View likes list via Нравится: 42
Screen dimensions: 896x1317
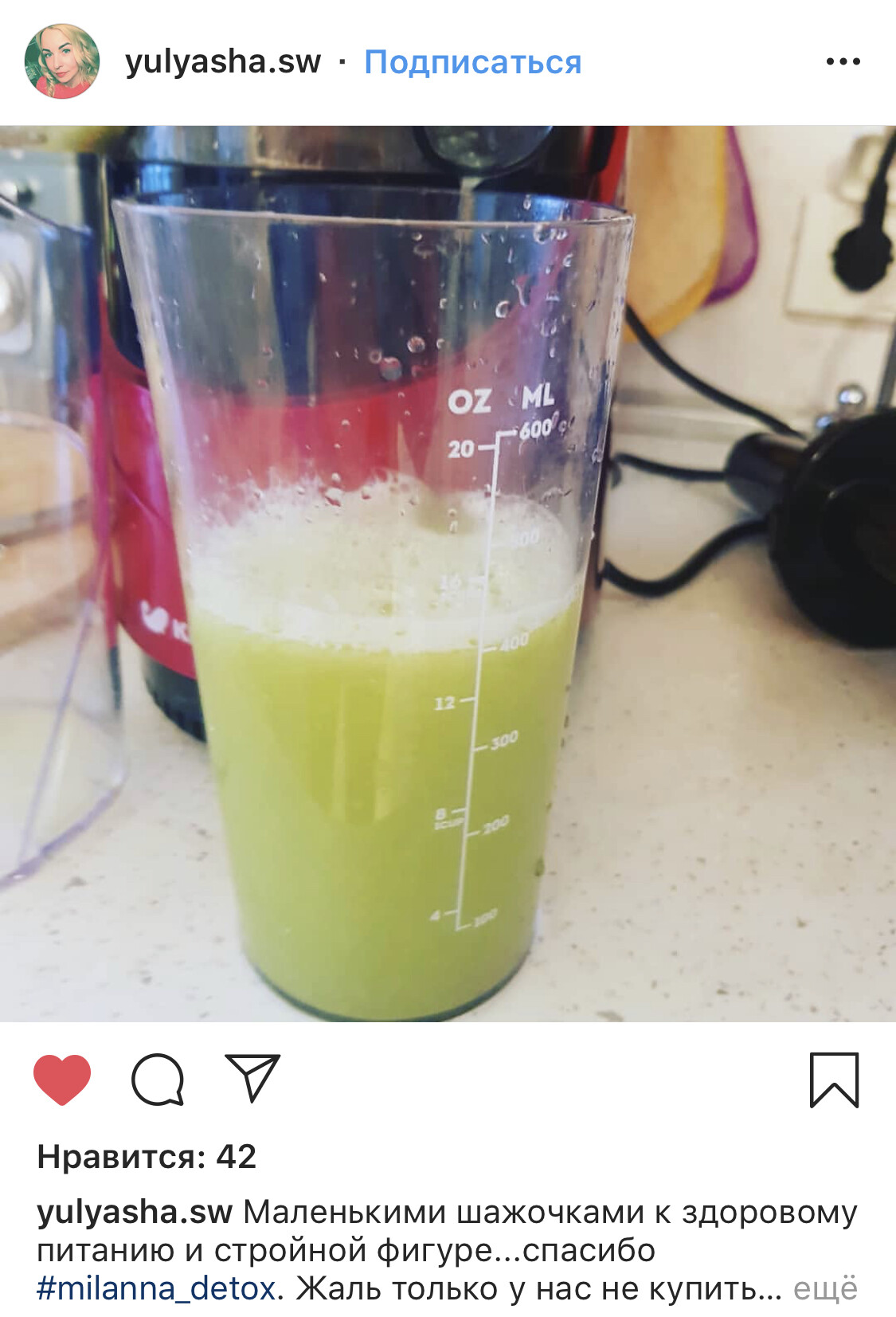coord(147,1156)
